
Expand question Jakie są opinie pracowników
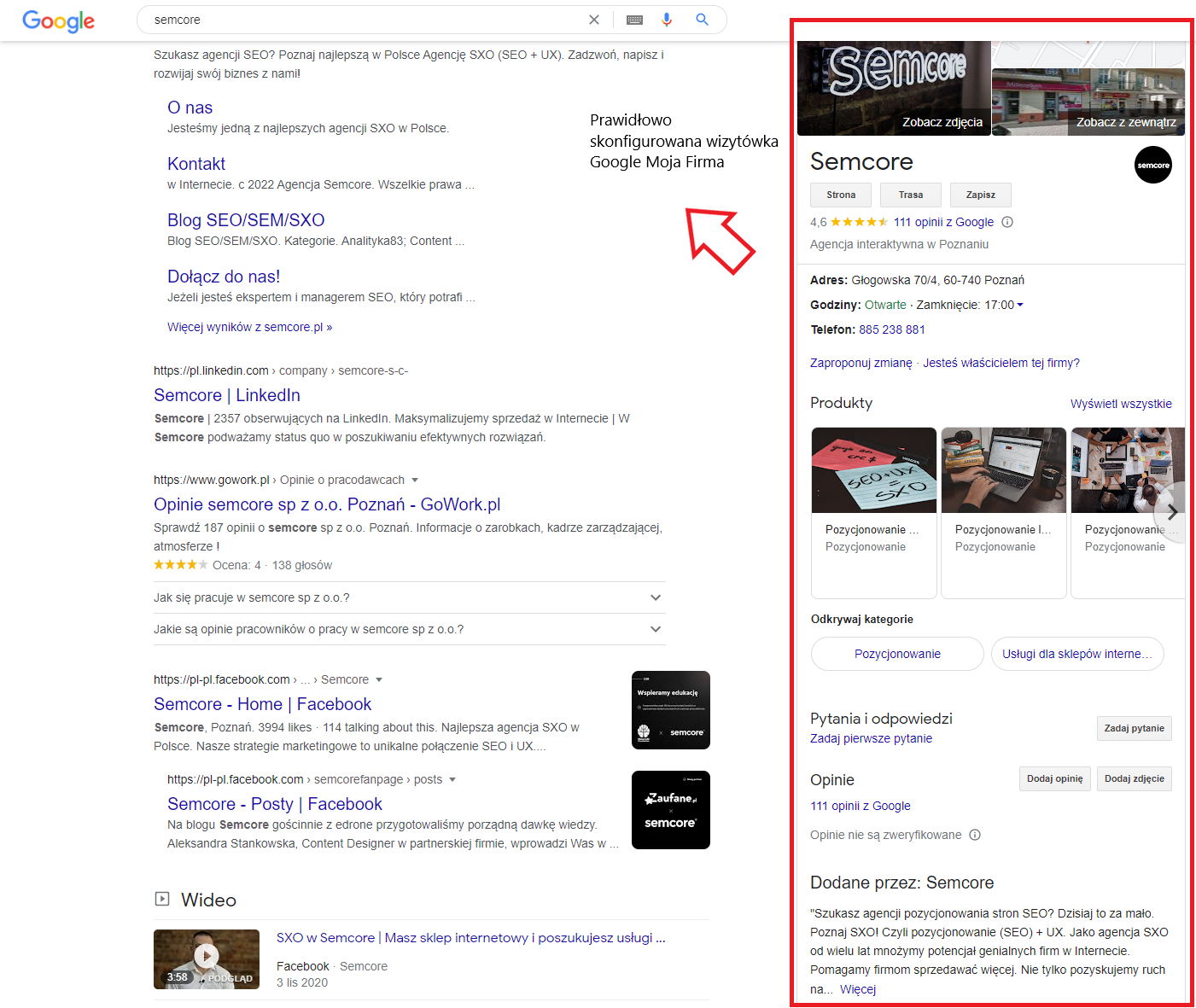click(409, 629)
